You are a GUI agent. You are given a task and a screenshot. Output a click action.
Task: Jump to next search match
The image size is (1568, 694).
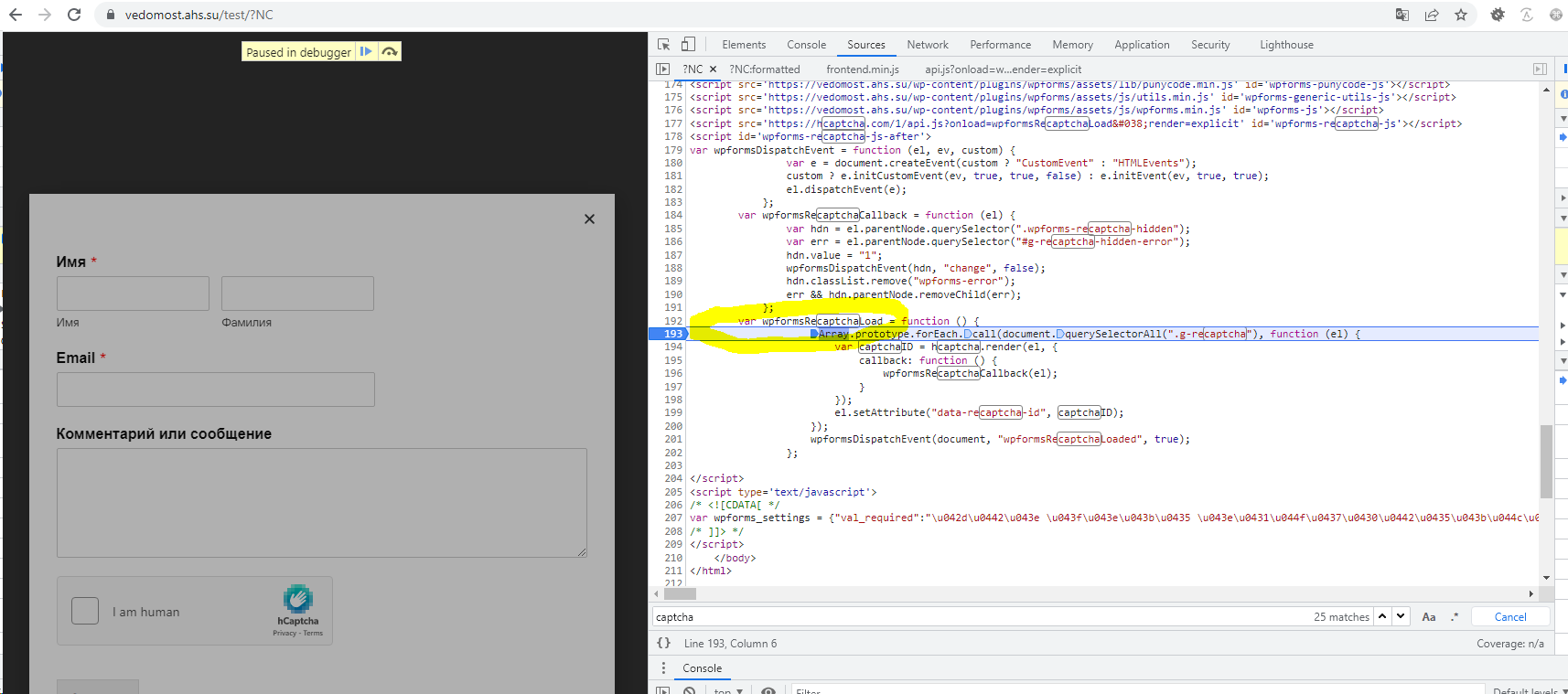(x=1401, y=616)
